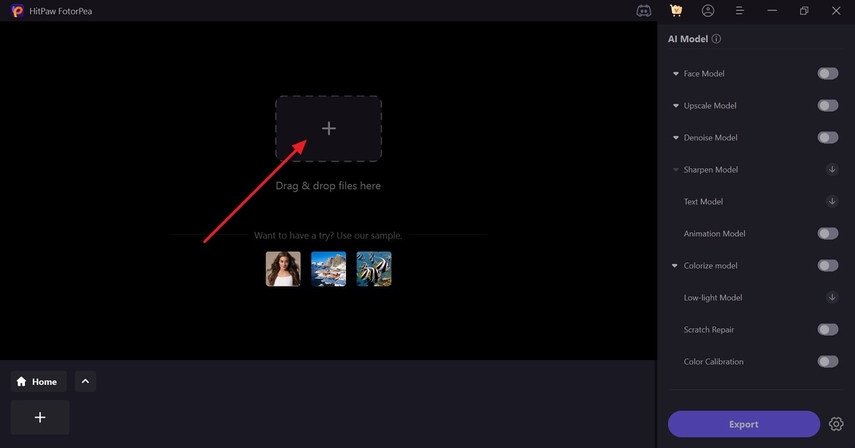Download the Sharpen Model
Screen dimensions: 855x448
(832, 169)
